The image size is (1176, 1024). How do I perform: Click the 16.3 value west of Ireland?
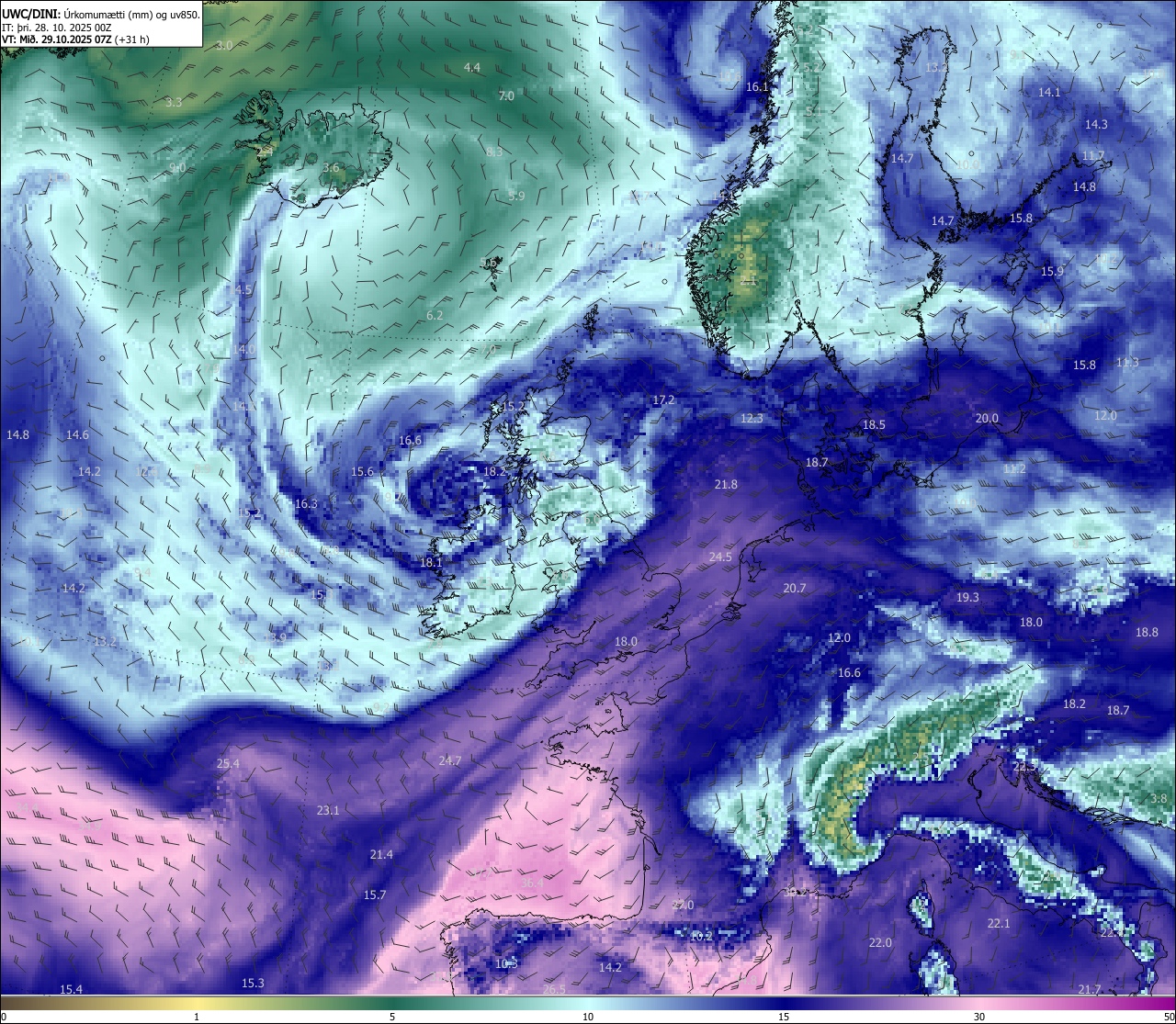pyautogui.click(x=306, y=504)
